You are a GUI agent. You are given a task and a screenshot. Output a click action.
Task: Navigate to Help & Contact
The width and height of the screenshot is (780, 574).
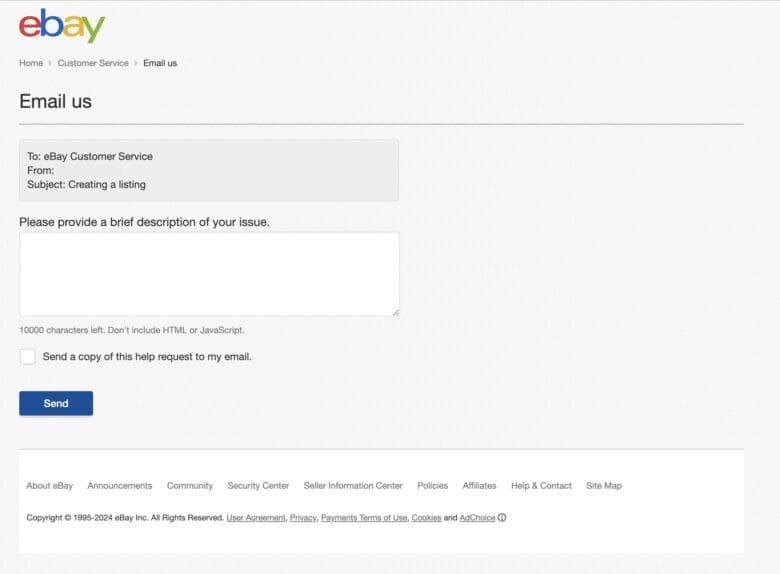tap(541, 486)
